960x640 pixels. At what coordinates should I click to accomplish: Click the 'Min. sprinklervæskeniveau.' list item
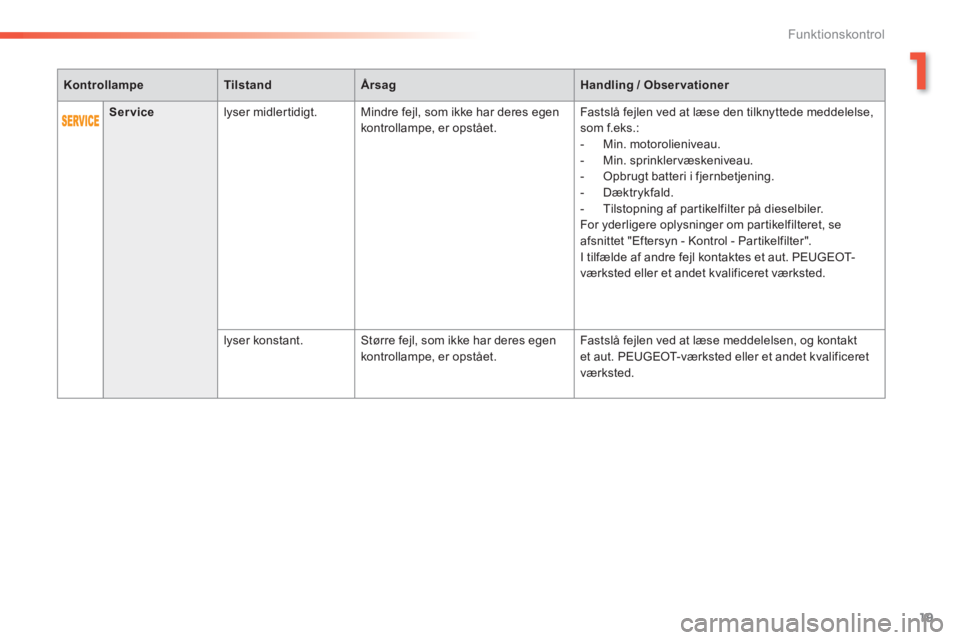click(x=678, y=160)
